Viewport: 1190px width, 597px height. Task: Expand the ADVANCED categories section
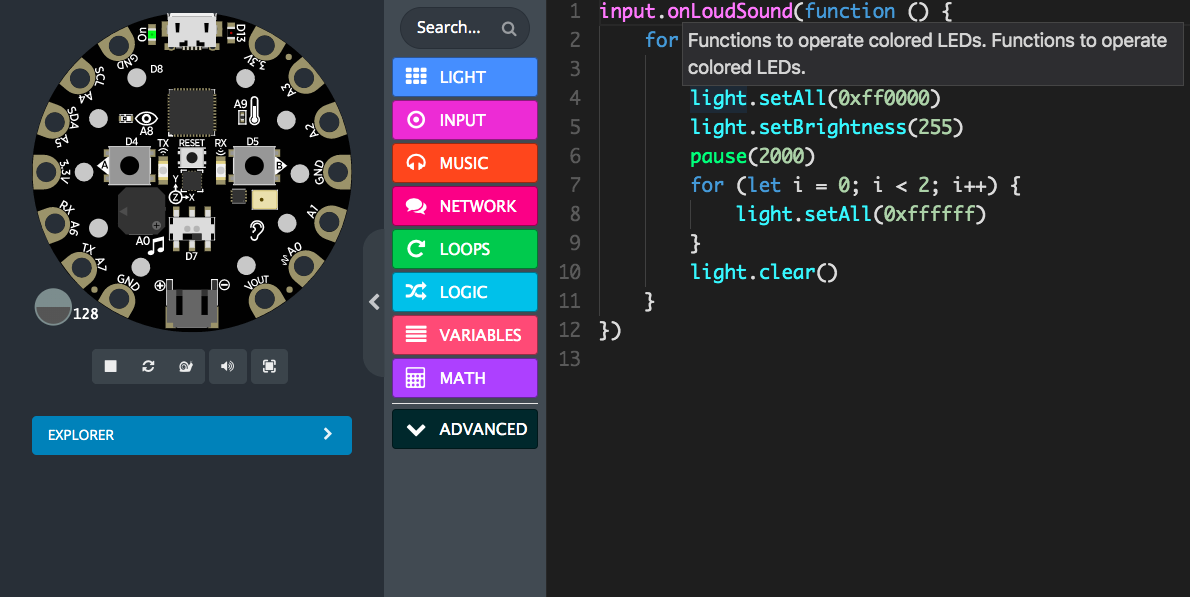(x=464, y=429)
